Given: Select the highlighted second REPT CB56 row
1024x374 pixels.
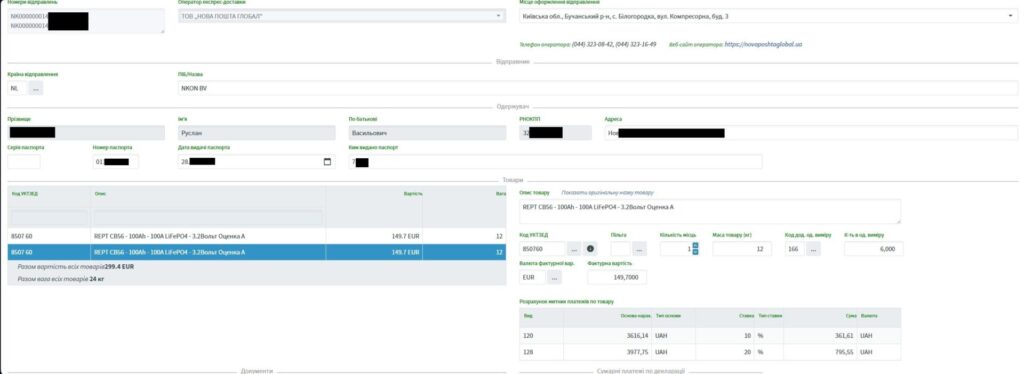Looking at the screenshot, I should pyautogui.click(x=257, y=252).
